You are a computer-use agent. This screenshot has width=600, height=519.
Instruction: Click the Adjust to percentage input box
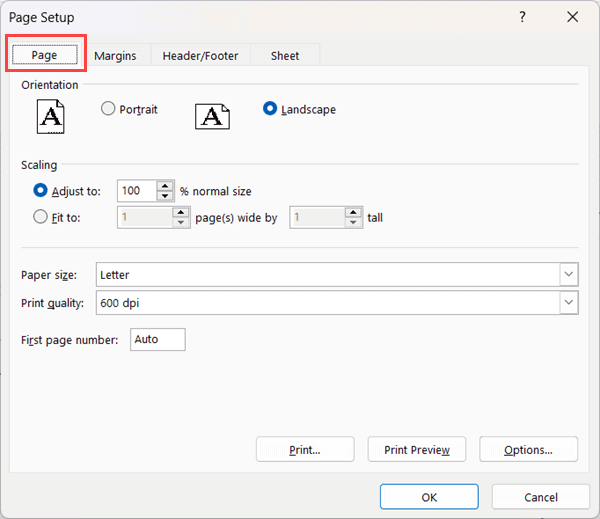(x=136, y=190)
